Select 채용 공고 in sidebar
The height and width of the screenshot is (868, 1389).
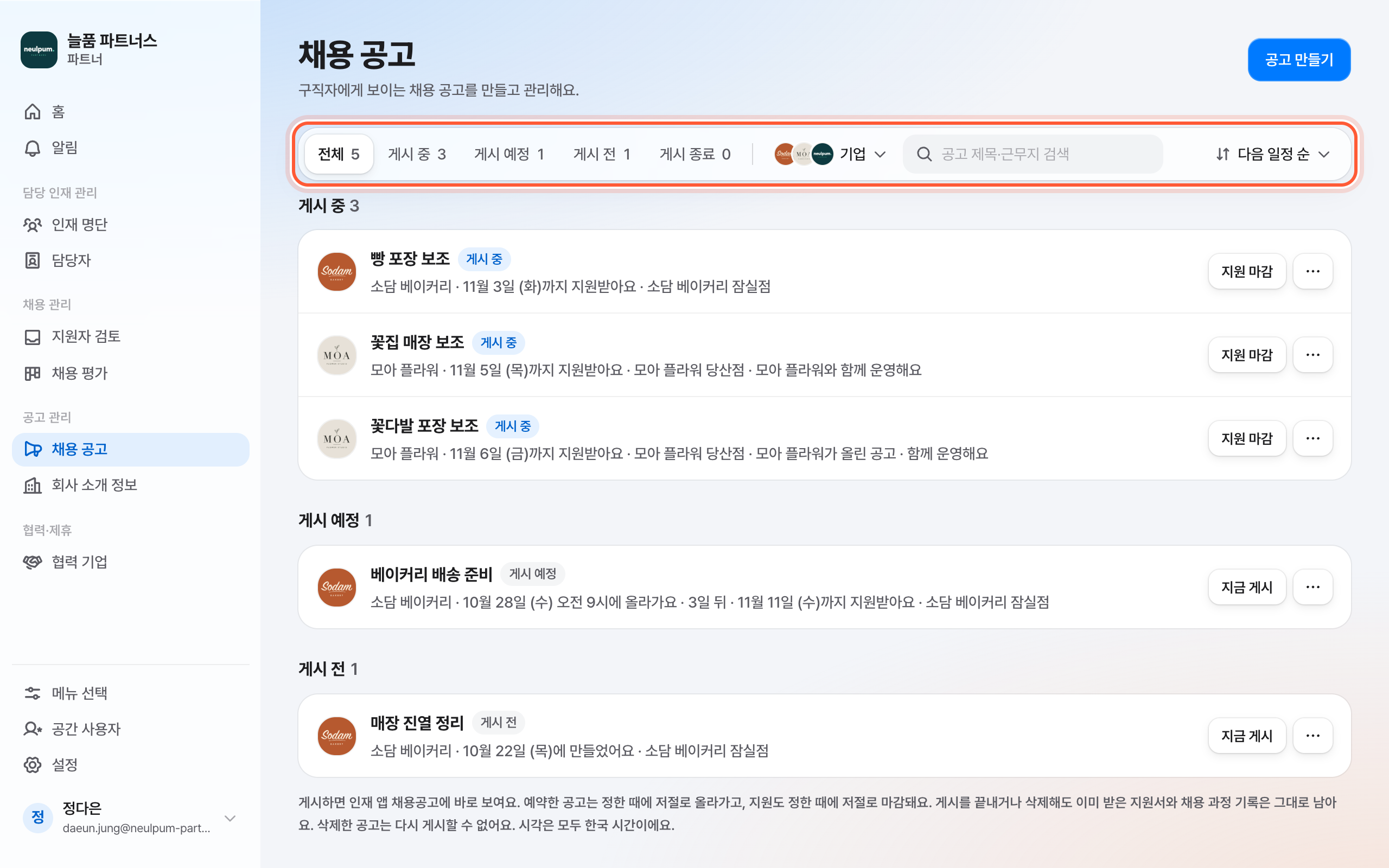click(130, 449)
